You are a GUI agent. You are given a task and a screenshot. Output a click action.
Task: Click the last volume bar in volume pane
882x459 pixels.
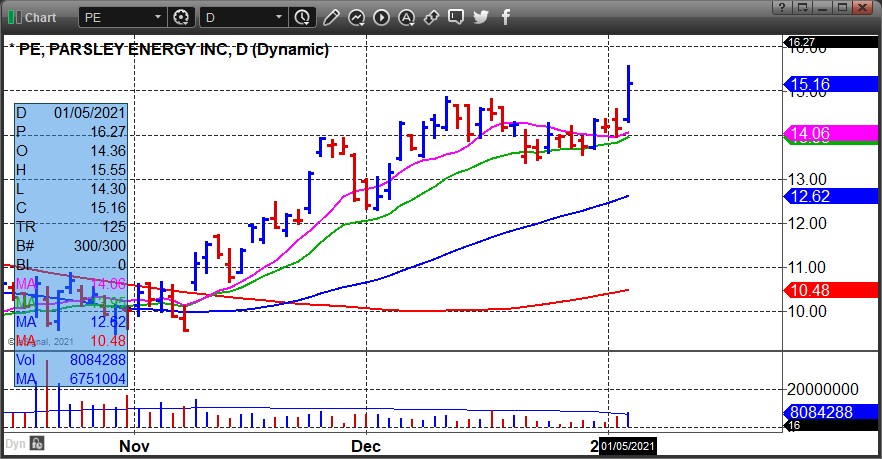628,420
